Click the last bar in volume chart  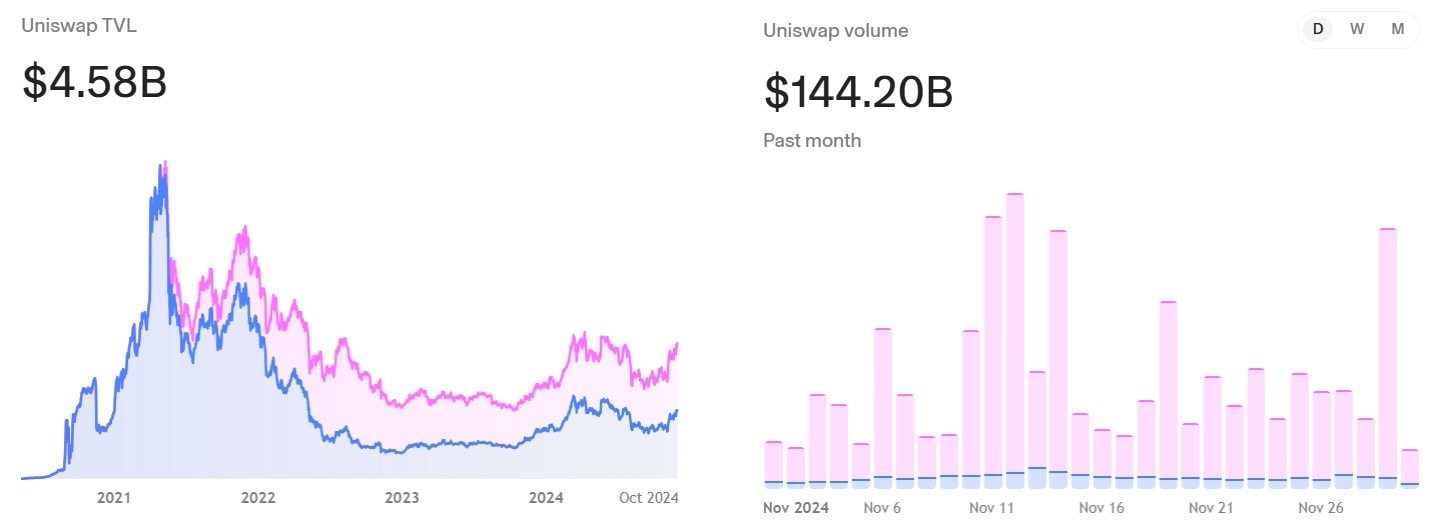pos(1410,468)
